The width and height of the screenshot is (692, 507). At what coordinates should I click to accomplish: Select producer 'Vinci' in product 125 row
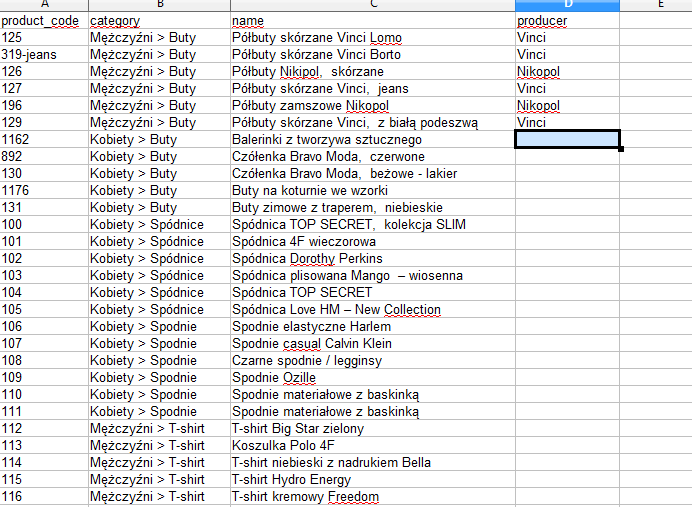[x=567, y=38]
